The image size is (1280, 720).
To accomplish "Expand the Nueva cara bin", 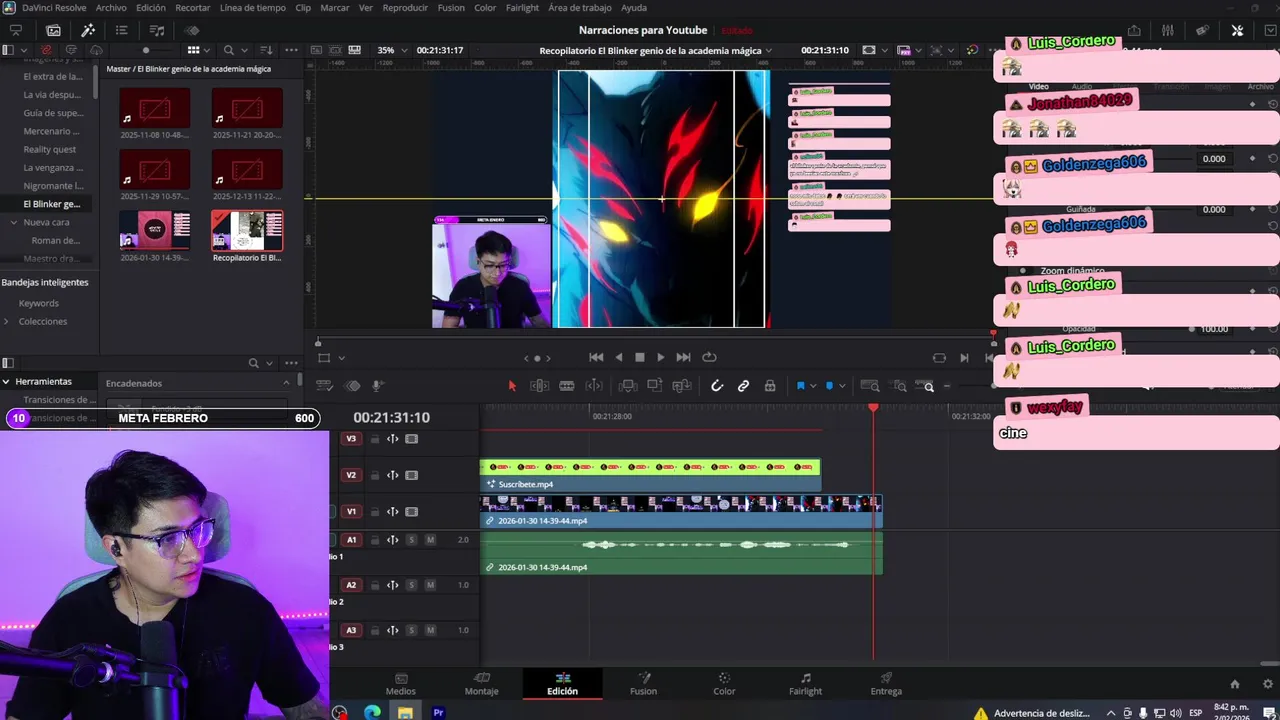I will click(14, 222).
